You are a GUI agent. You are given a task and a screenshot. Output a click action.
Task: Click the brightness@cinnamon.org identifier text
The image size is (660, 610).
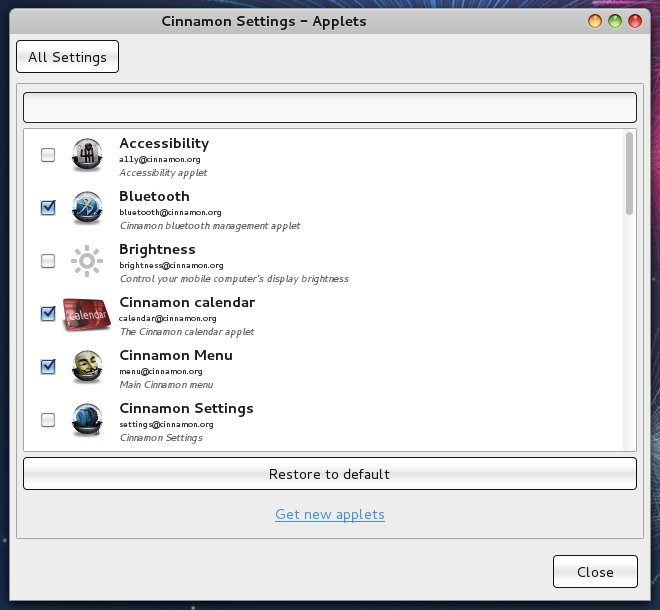pyautogui.click(x=171, y=266)
